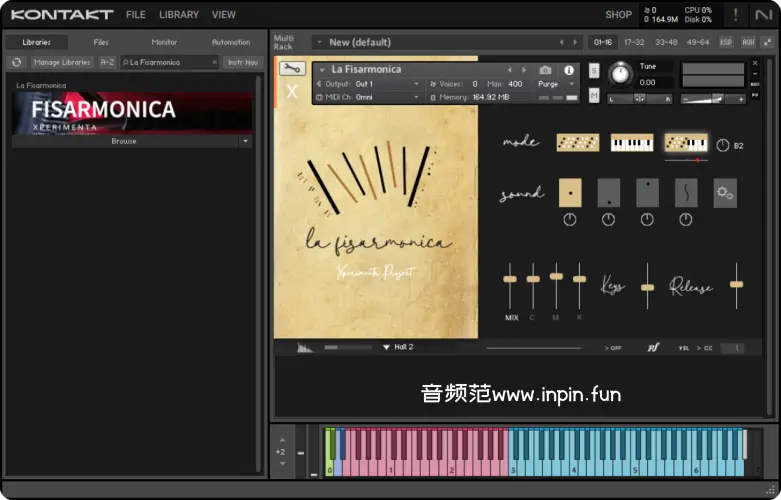The width and height of the screenshot is (781, 500).
Task: Select the first button-accordion mode icon
Action: pyautogui.click(x=577, y=143)
